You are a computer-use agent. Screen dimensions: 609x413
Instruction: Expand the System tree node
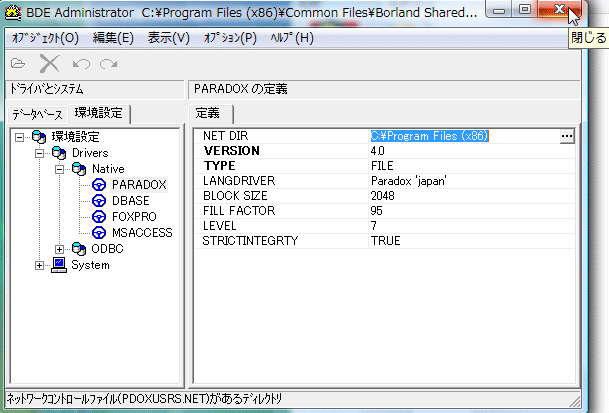(x=39, y=265)
